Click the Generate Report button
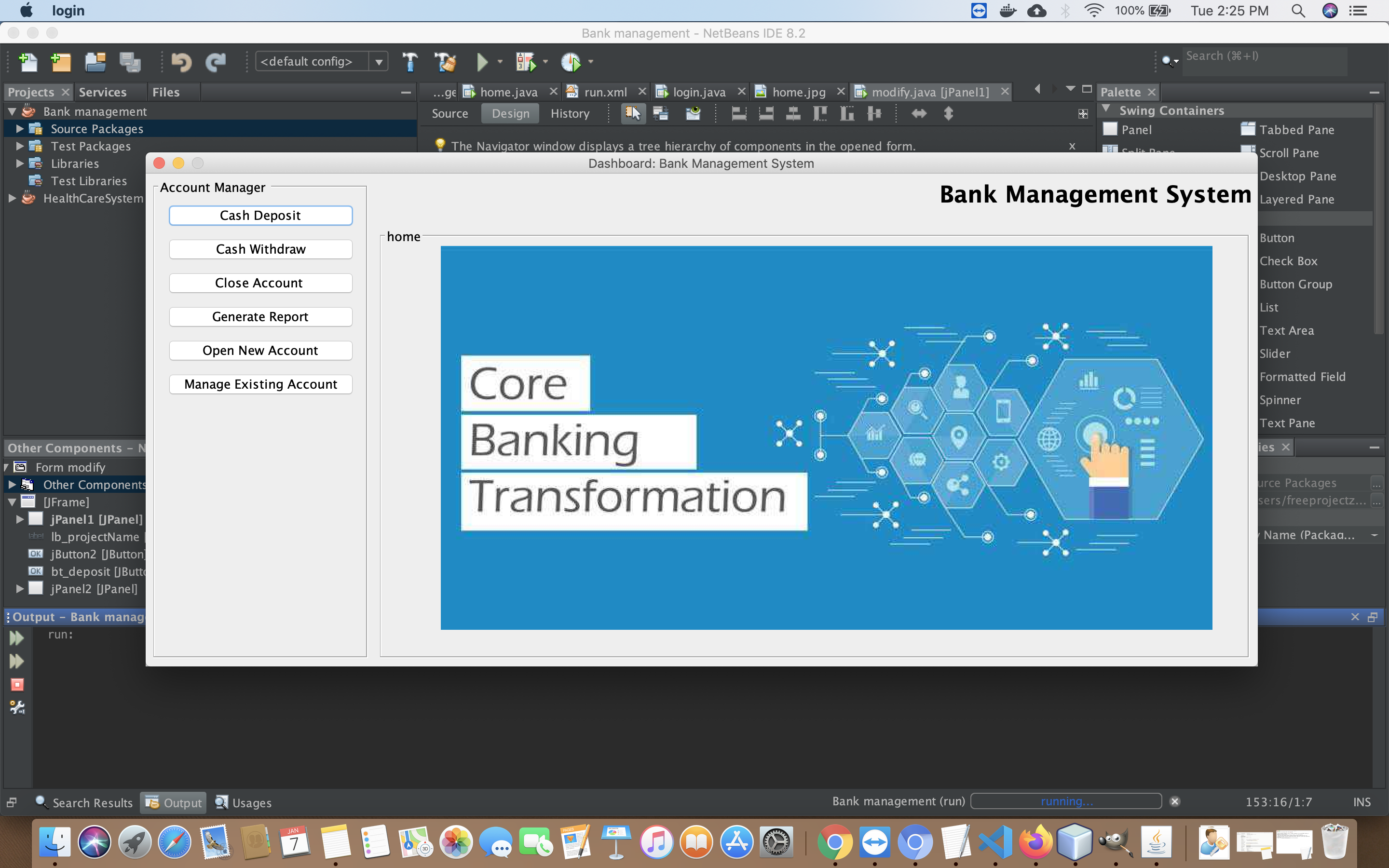The width and height of the screenshot is (1389, 868). (260, 316)
